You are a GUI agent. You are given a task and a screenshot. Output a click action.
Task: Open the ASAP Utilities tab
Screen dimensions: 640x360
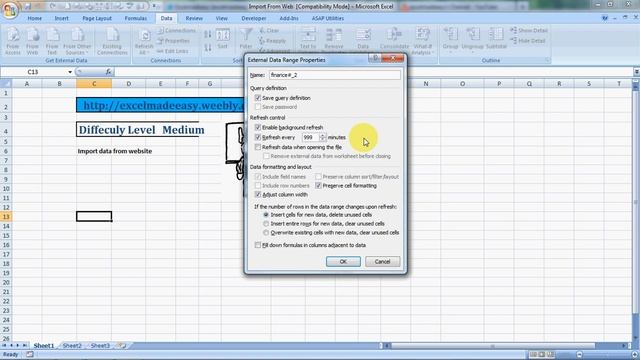point(328,18)
